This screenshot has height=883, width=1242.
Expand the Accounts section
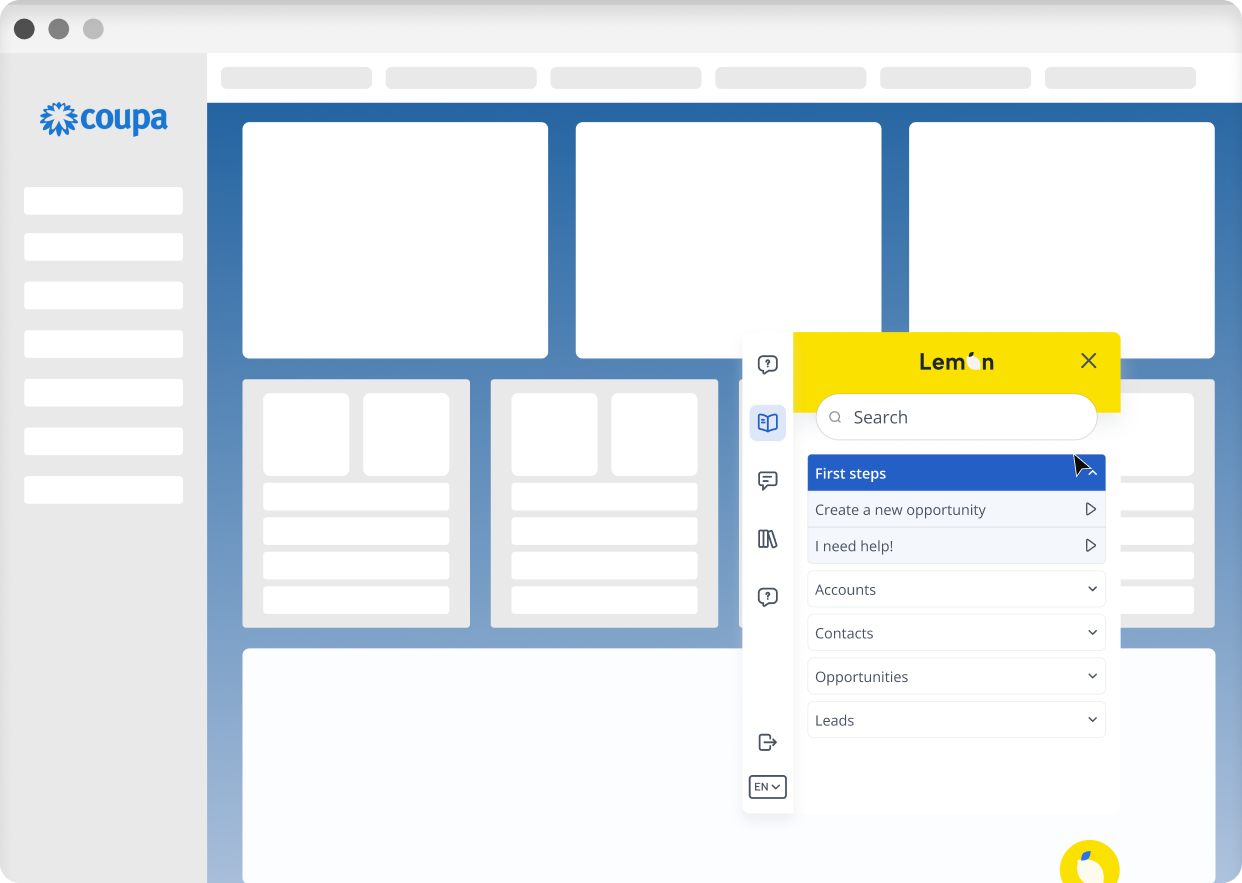tap(957, 589)
